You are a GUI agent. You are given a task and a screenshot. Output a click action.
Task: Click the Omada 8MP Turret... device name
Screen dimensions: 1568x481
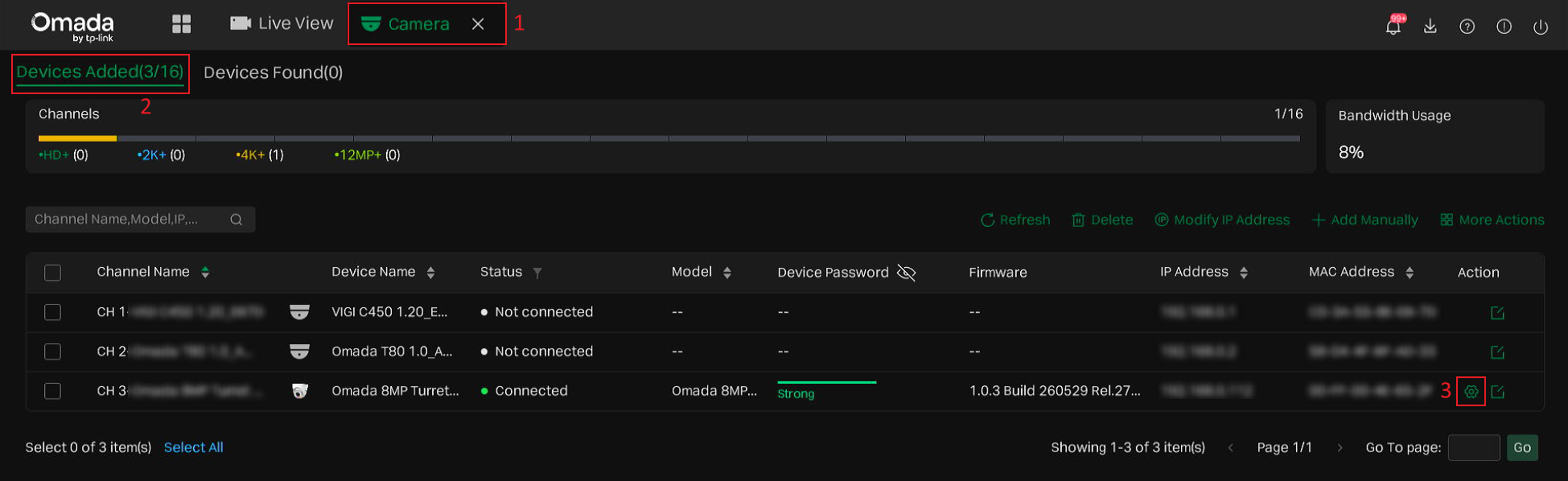pos(395,391)
